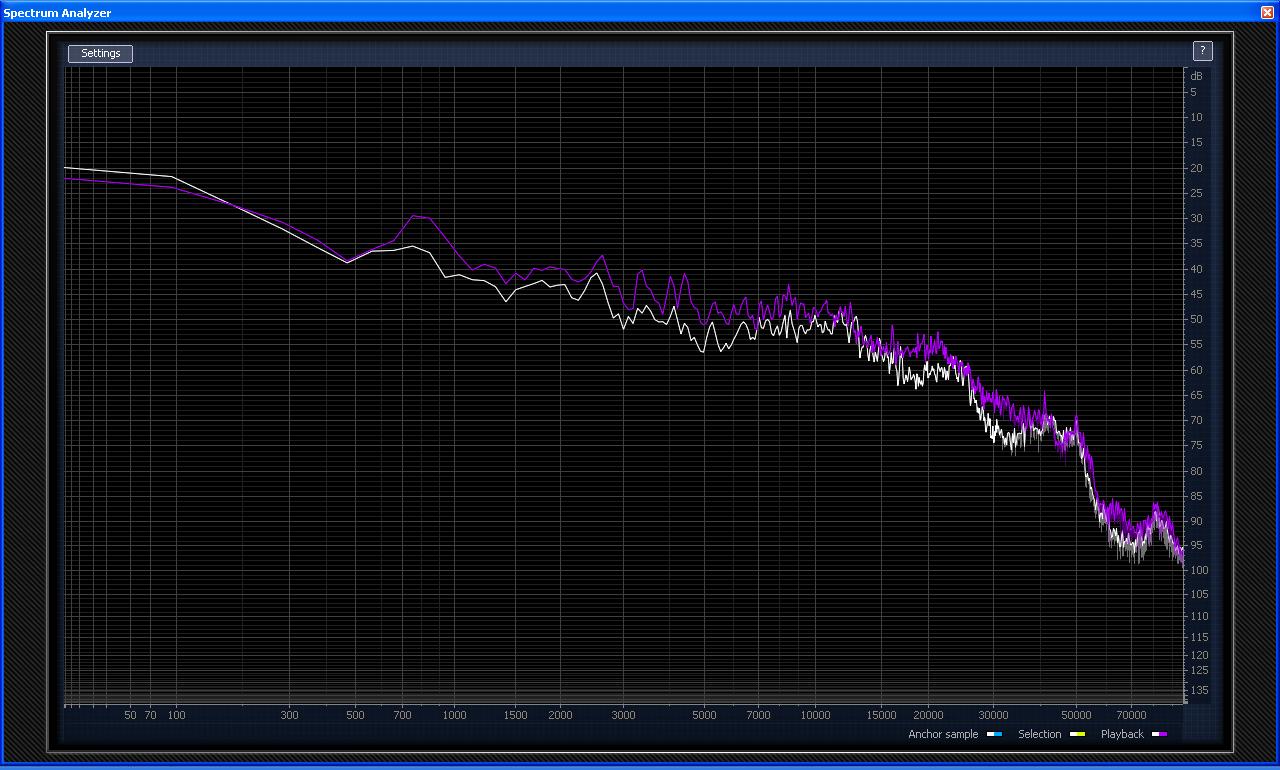Click the 5000 frequency axis label
1280x770 pixels.
point(704,715)
